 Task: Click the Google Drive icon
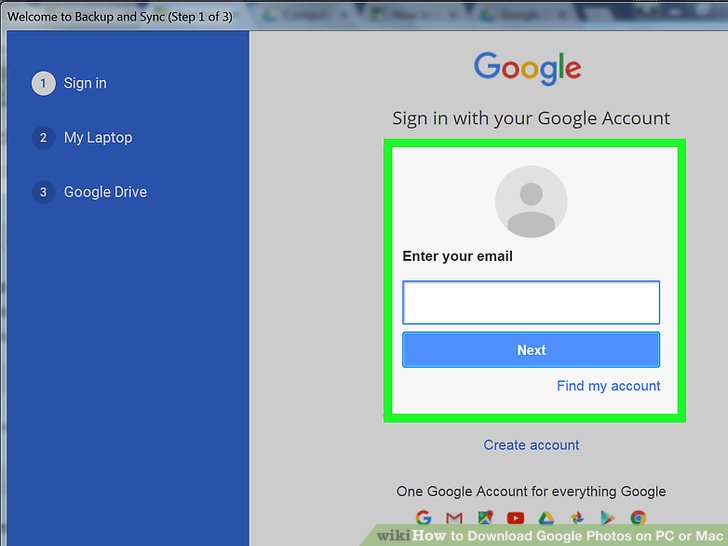(x=546, y=518)
